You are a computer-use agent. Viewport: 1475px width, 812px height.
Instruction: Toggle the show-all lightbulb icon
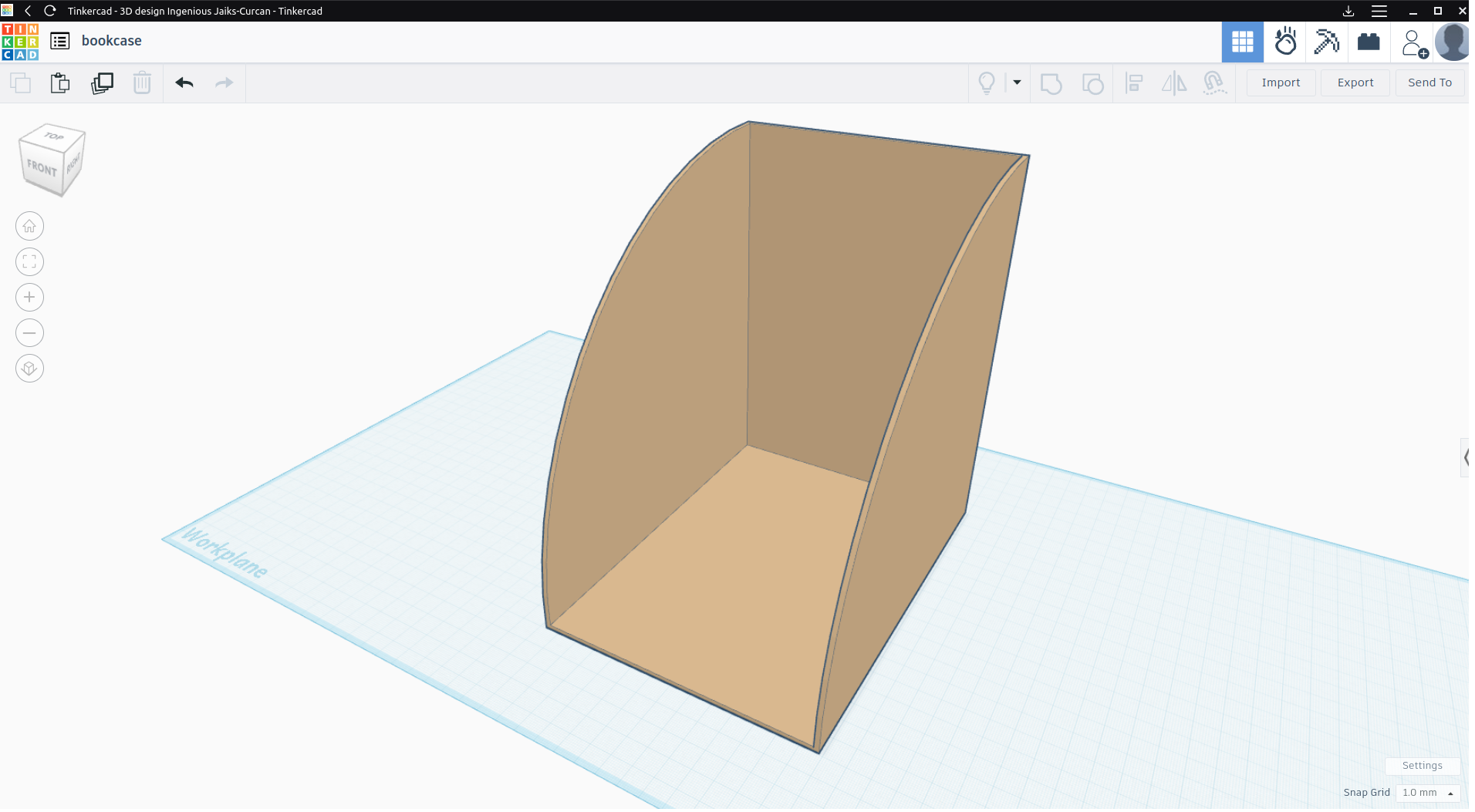tap(986, 83)
